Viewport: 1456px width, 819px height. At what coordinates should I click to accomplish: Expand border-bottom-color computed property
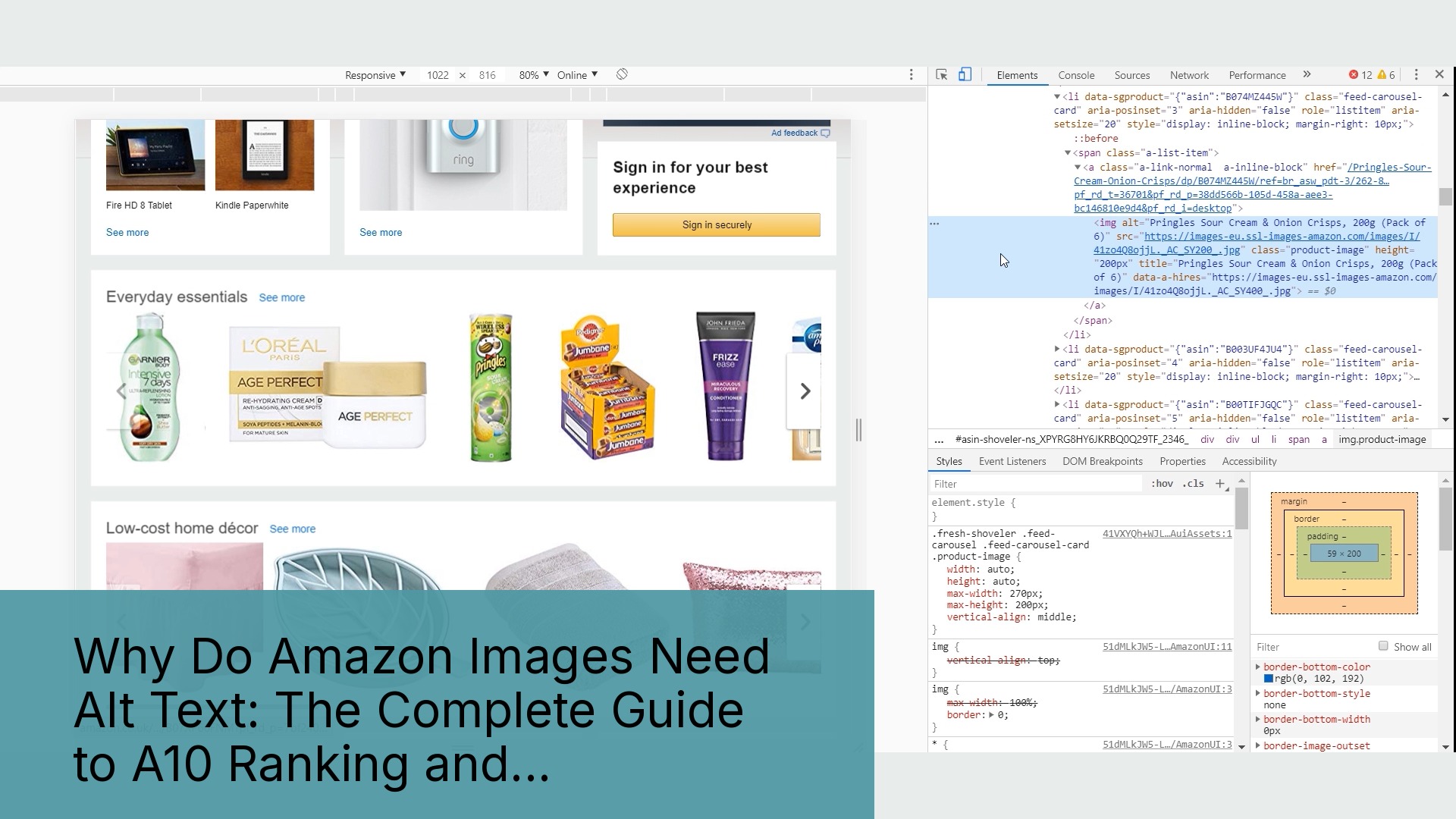(1258, 667)
